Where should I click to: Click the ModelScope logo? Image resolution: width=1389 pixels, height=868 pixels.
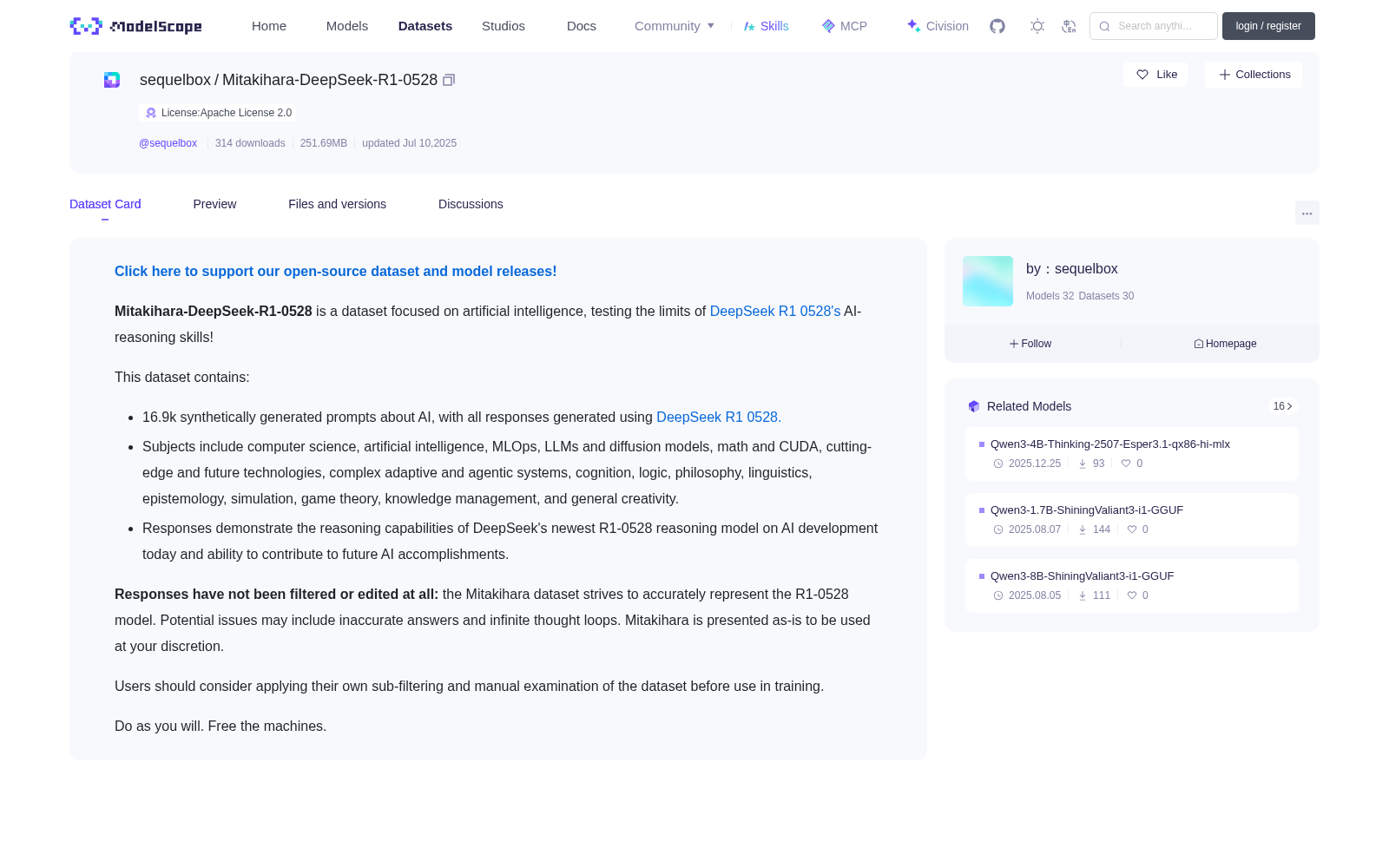[x=136, y=26]
